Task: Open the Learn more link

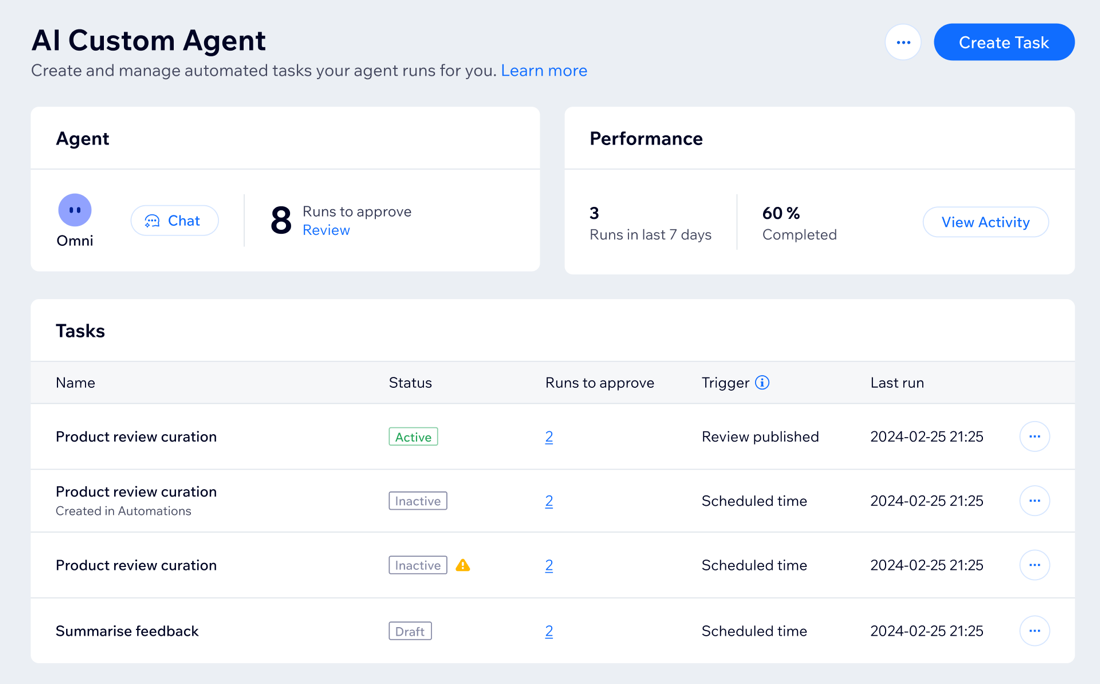Action: click(x=544, y=70)
